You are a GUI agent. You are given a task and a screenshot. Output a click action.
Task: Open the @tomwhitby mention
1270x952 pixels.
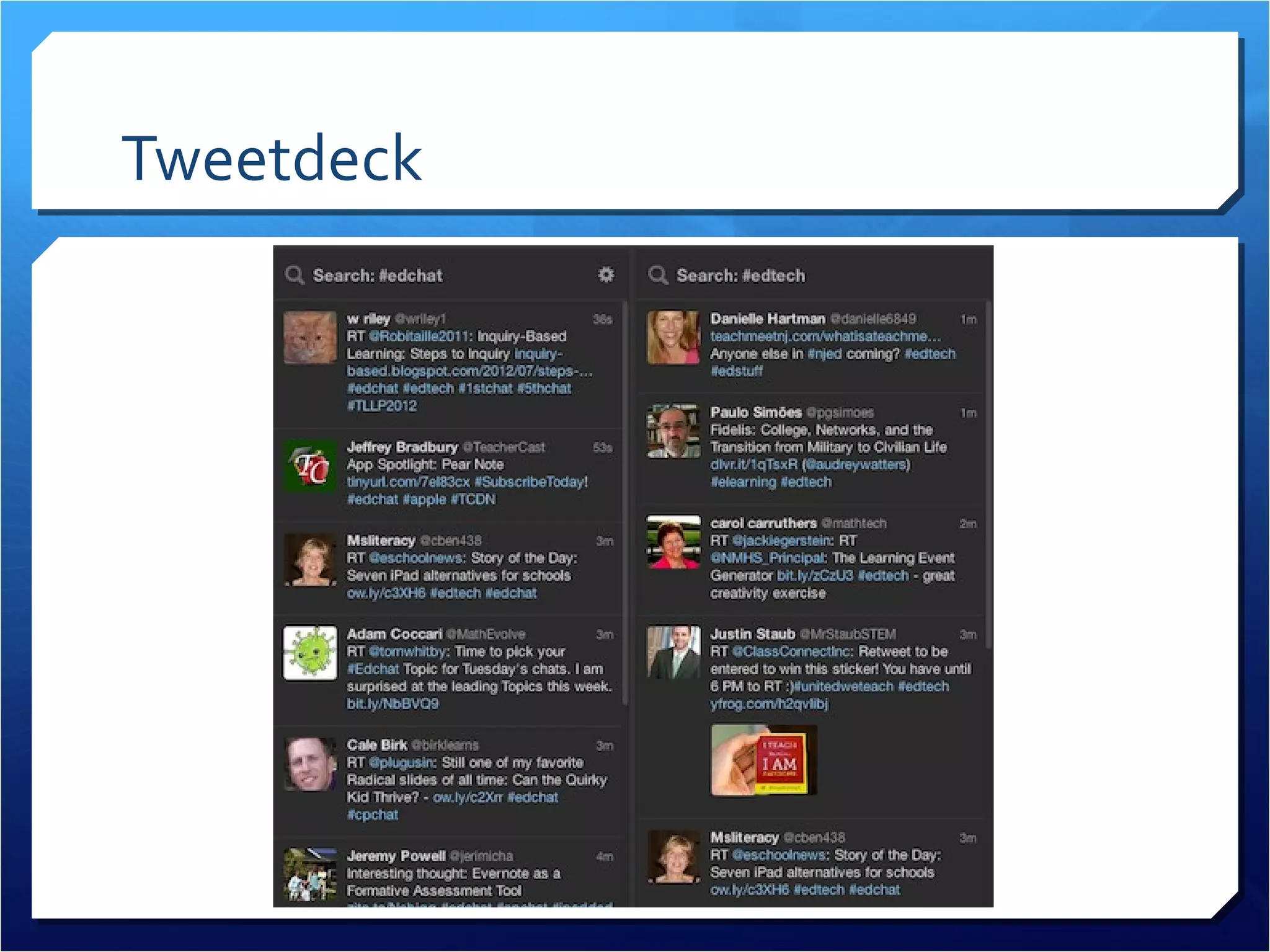coord(407,651)
